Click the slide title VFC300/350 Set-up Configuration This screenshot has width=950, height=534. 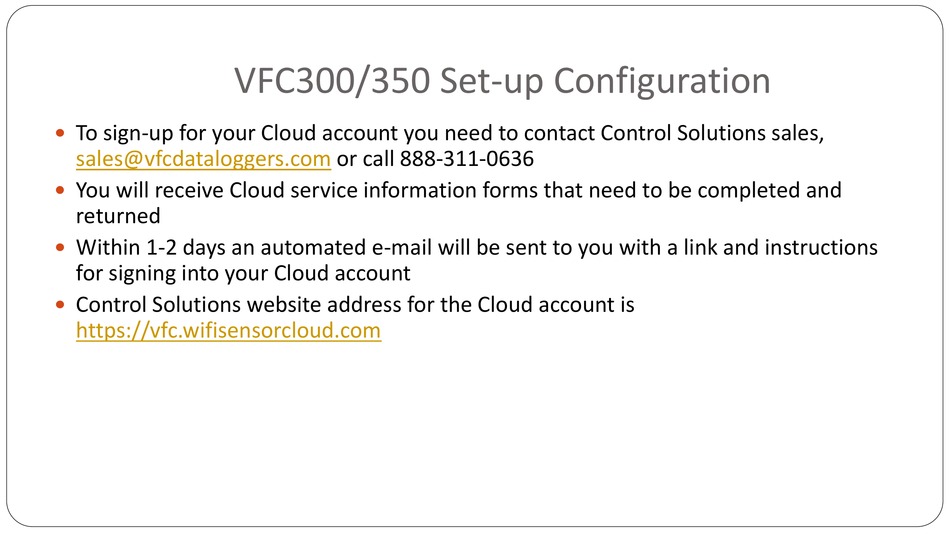click(502, 81)
